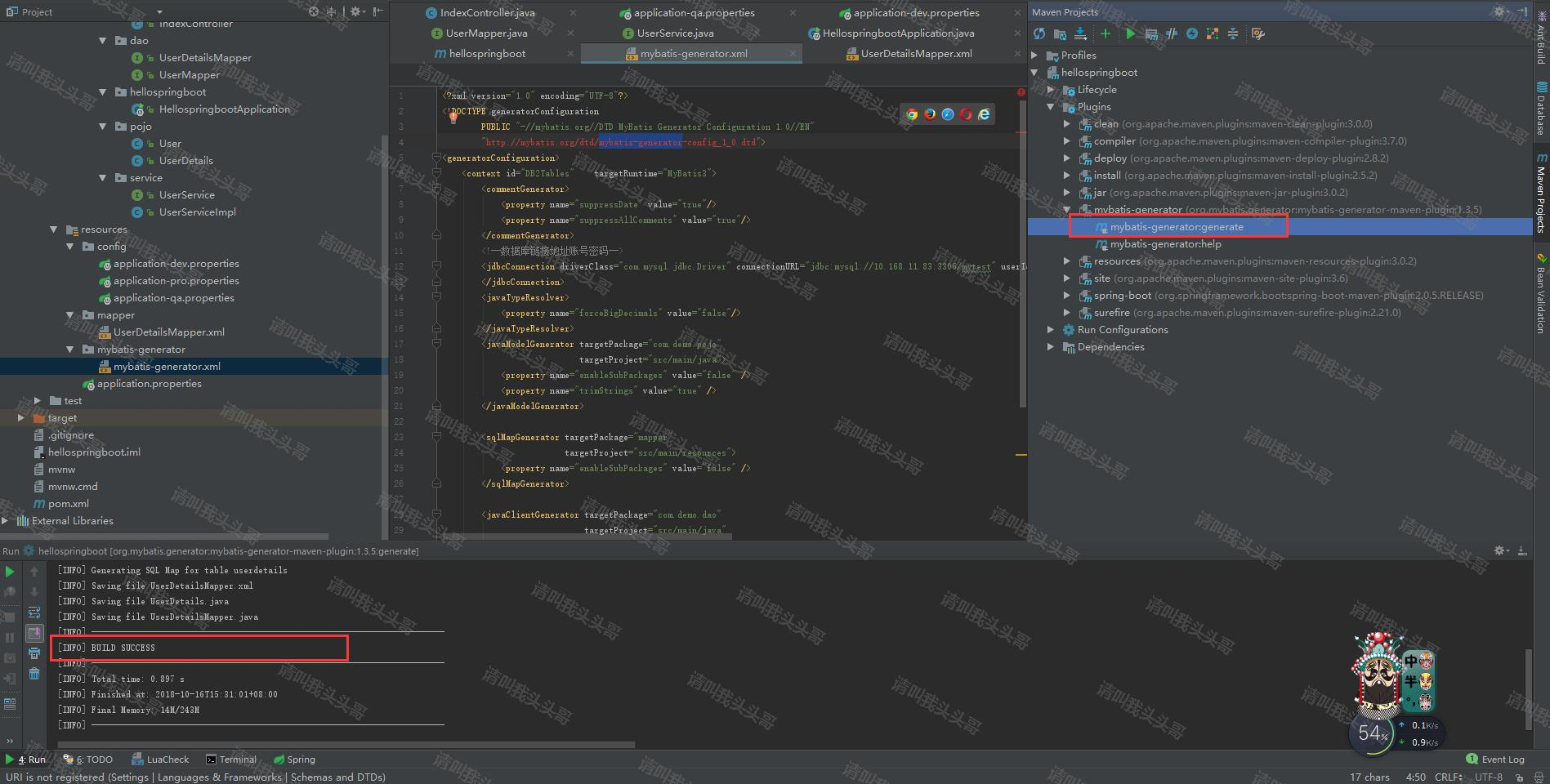The width and height of the screenshot is (1550, 784).
Task: Click Download Sources and Documentation icon
Action: 1080,33
